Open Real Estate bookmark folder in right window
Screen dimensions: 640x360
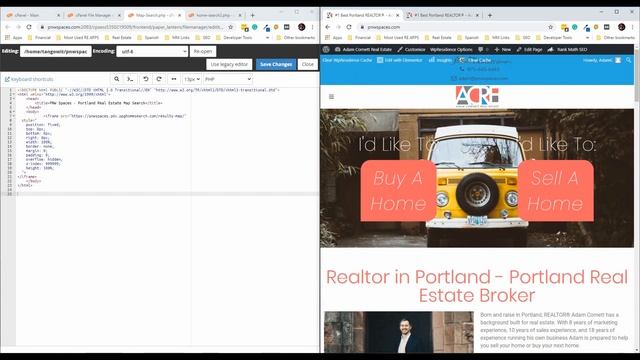pyautogui.click(x=438, y=38)
